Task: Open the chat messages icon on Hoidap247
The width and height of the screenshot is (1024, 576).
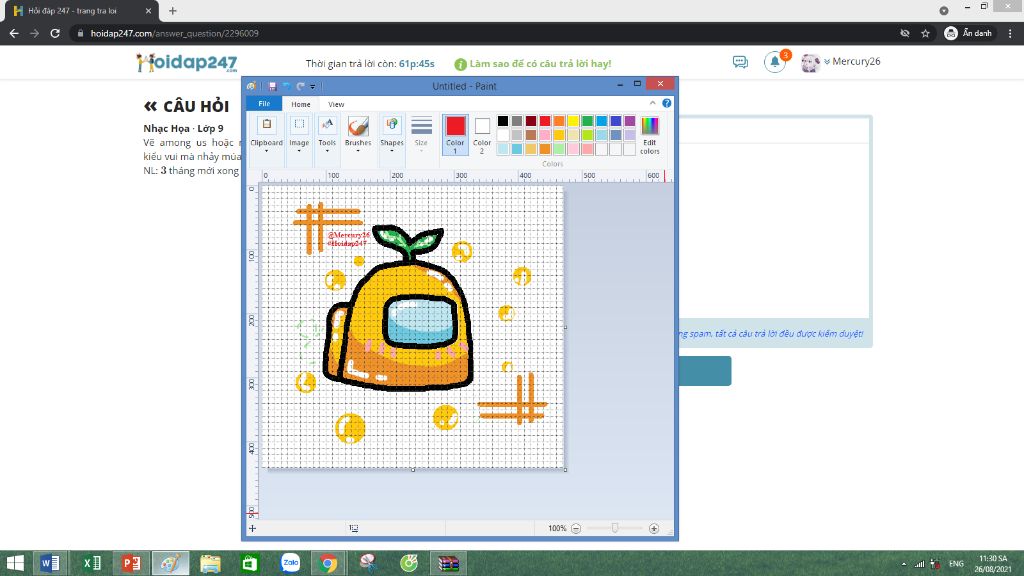Action: coord(740,62)
